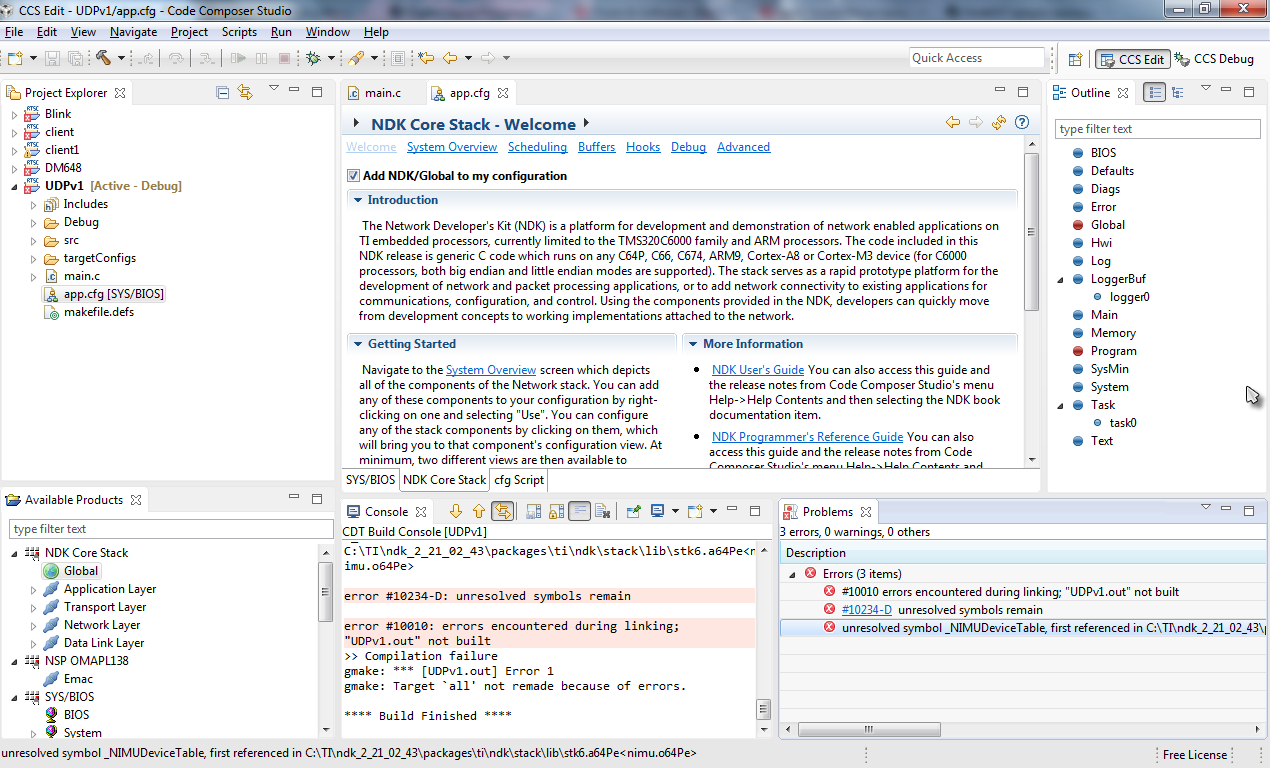Viewport: 1270px width, 768px height.
Task: Click the New project icon in main toolbar
Action: (15, 58)
